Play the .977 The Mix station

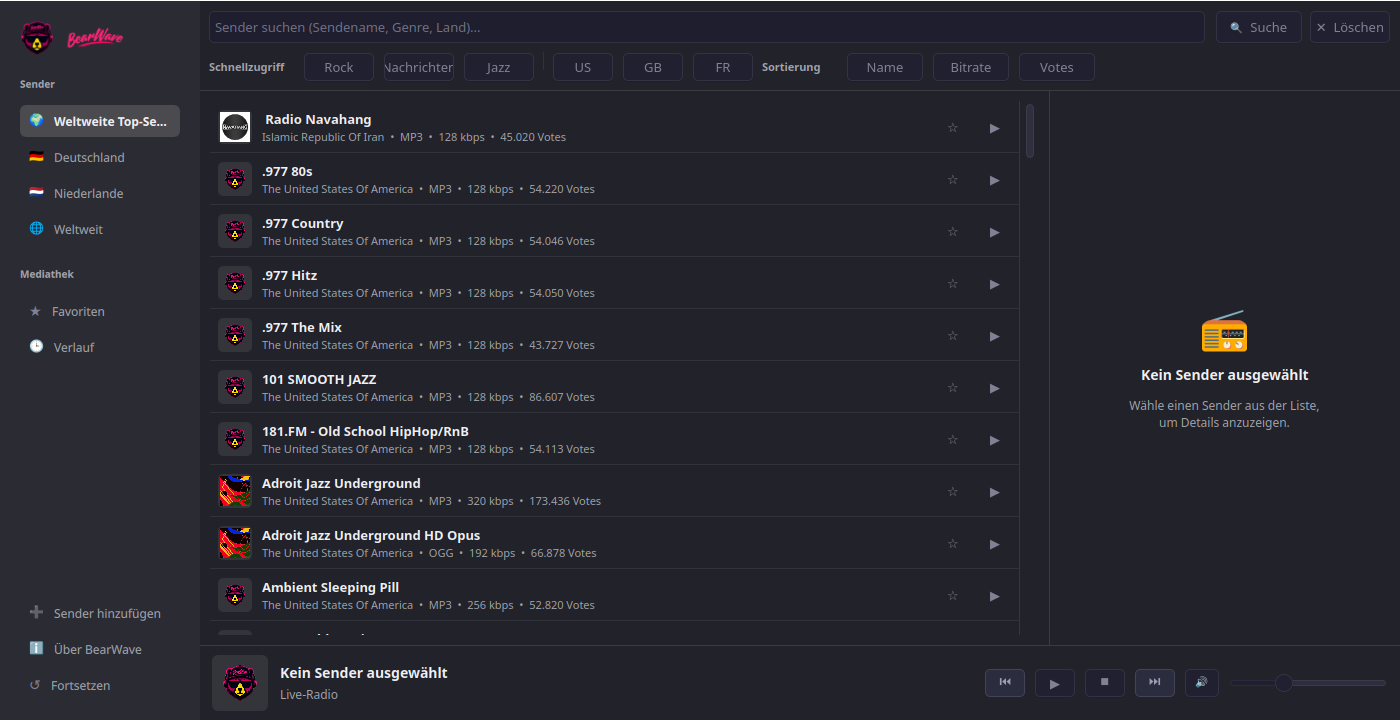[x=994, y=336]
